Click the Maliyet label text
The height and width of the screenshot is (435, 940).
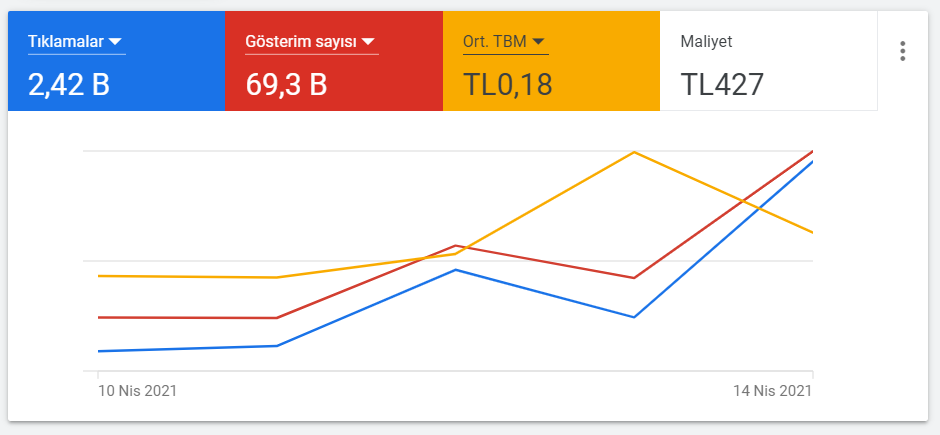[x=706, y=41]
